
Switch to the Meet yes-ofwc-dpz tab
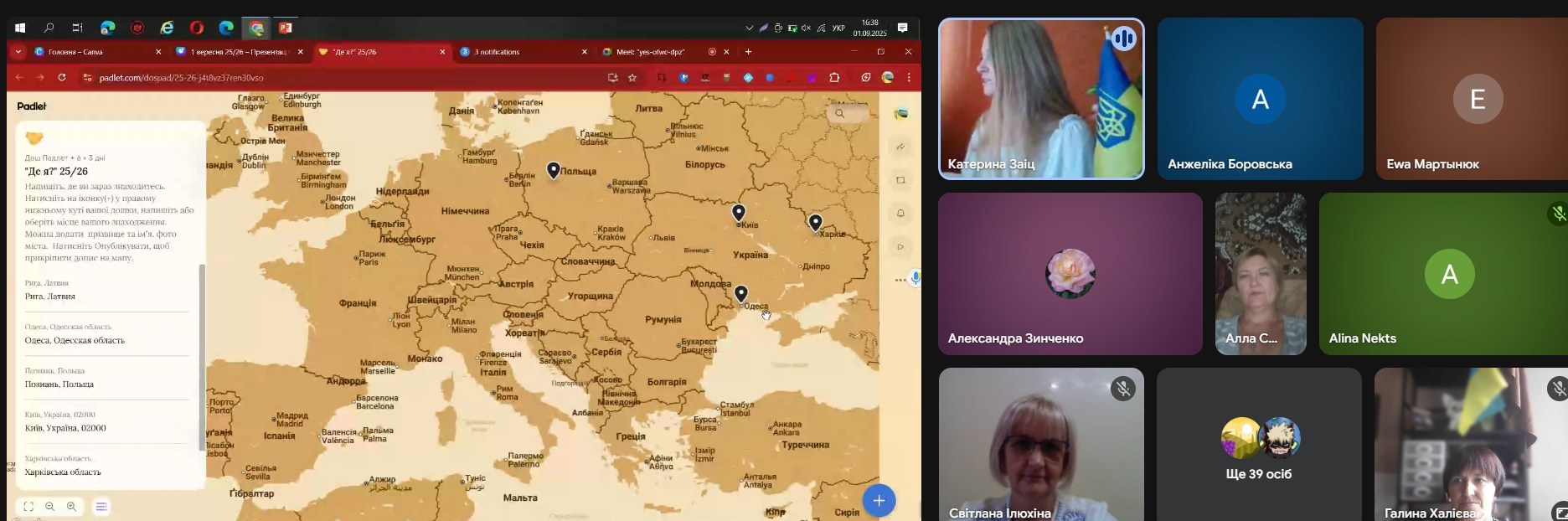pos(651,52)
